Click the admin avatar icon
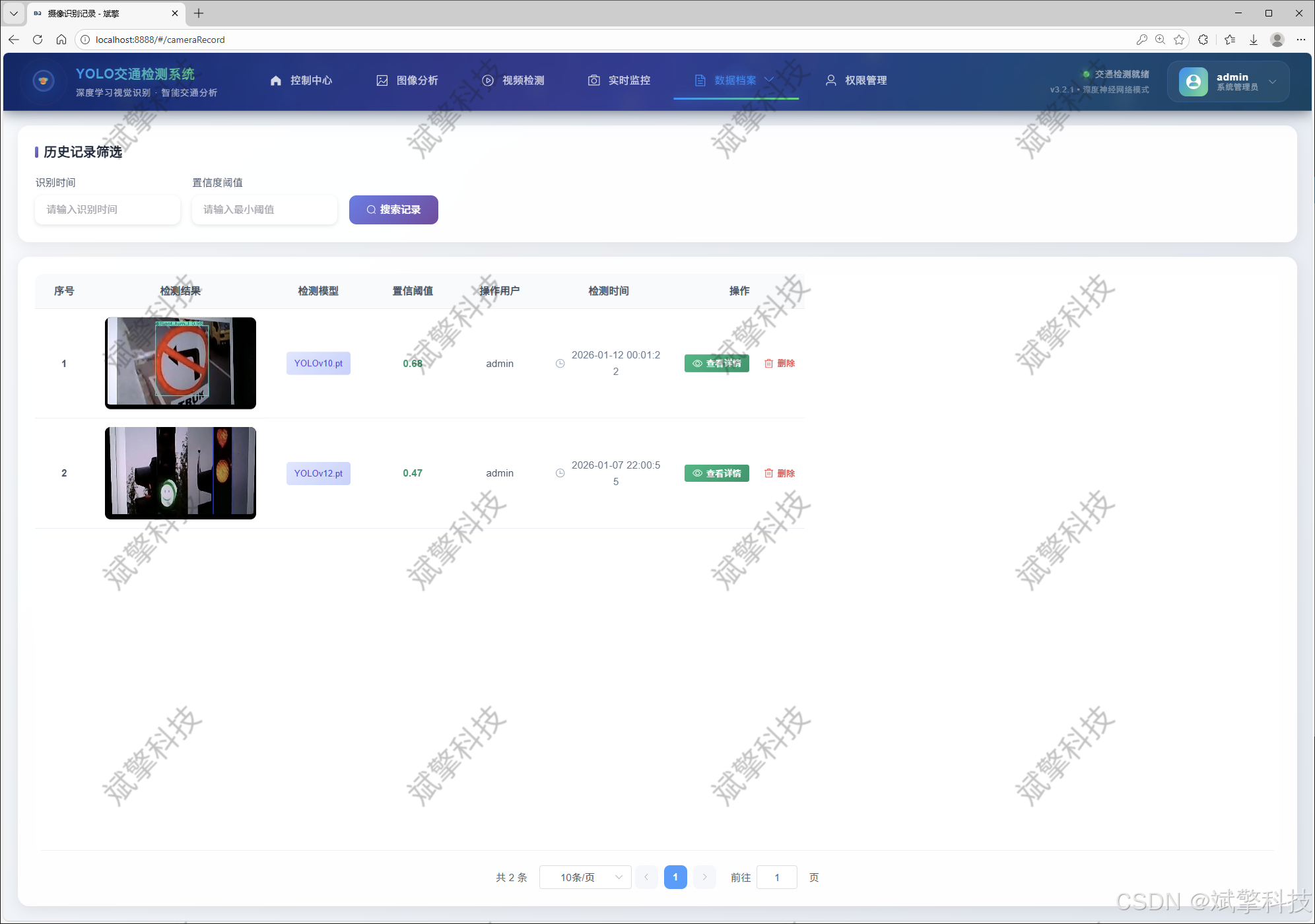 click(1193, 81)
